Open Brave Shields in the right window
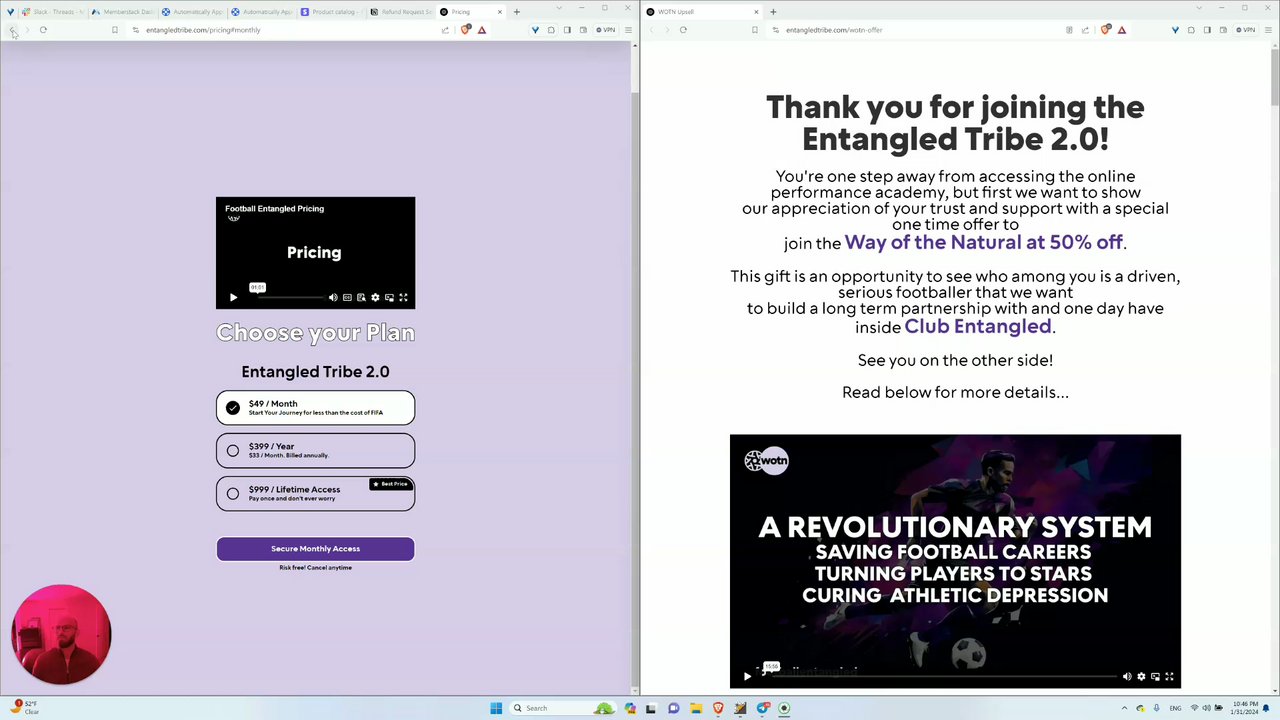1280x720 pixels. pyautogui.click(x=1105, y=30)
